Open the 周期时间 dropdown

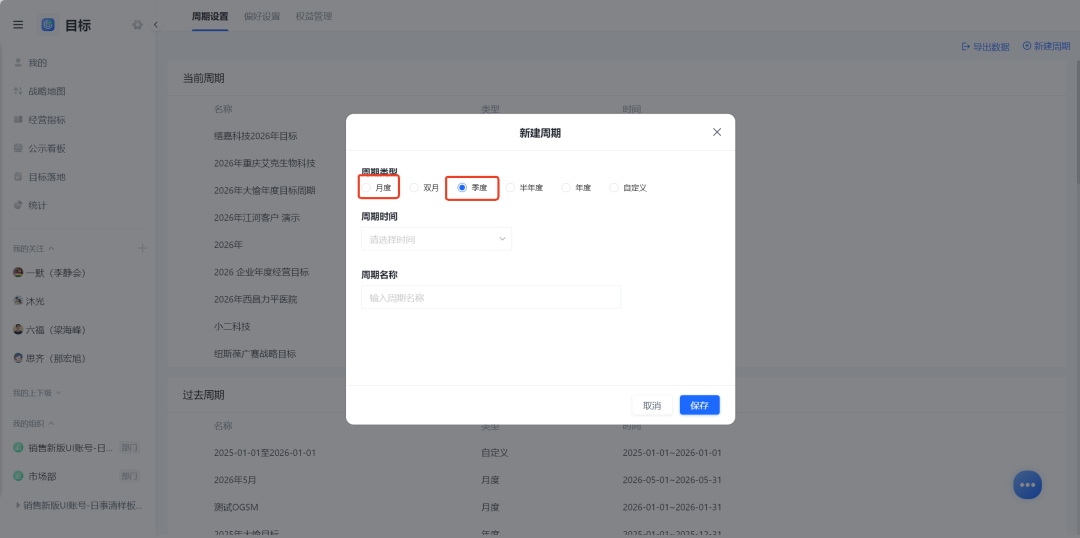tap(436, 239)
